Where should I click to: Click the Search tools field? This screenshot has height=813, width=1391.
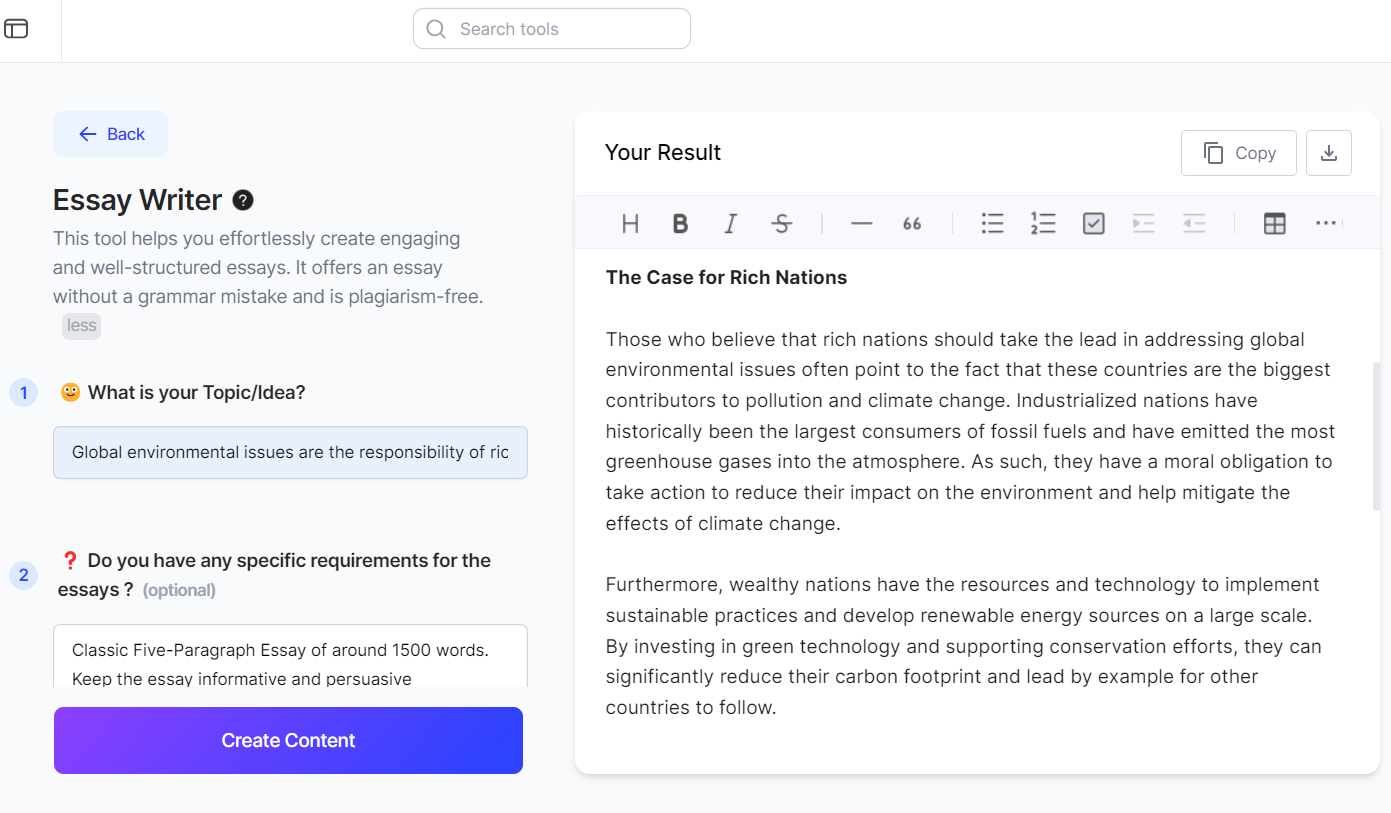(x=552, y=29)
